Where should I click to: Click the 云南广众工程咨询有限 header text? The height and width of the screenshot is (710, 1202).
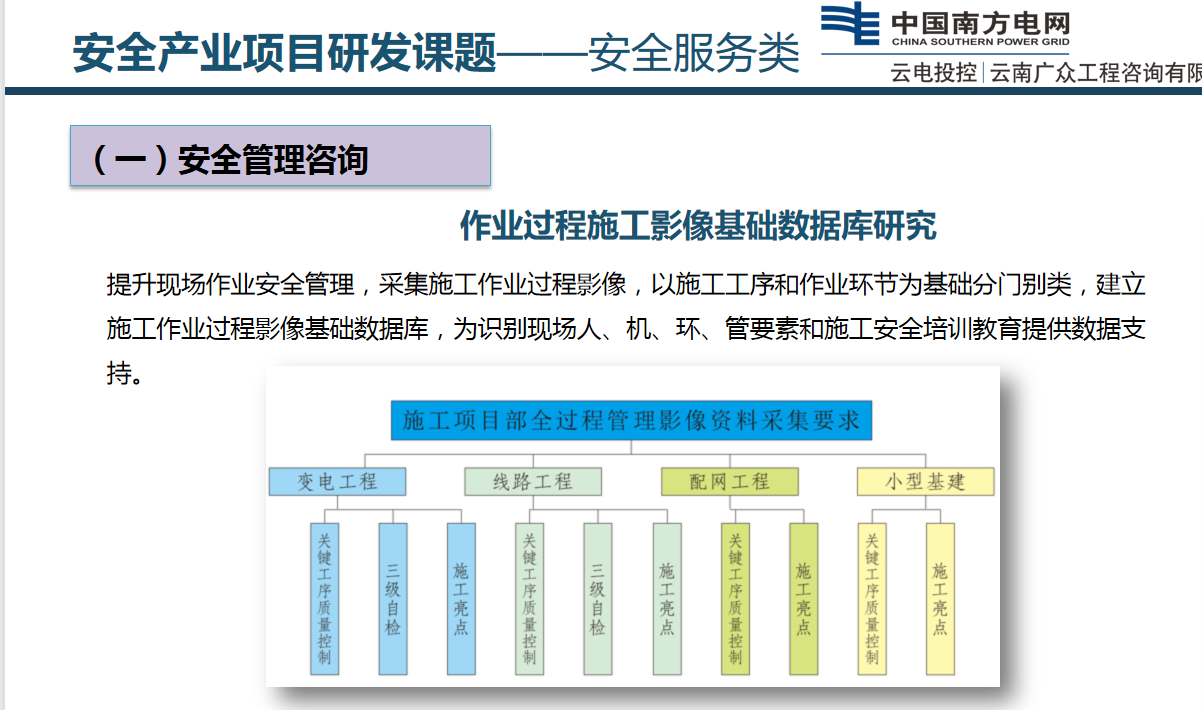(x=1095, y=73)
